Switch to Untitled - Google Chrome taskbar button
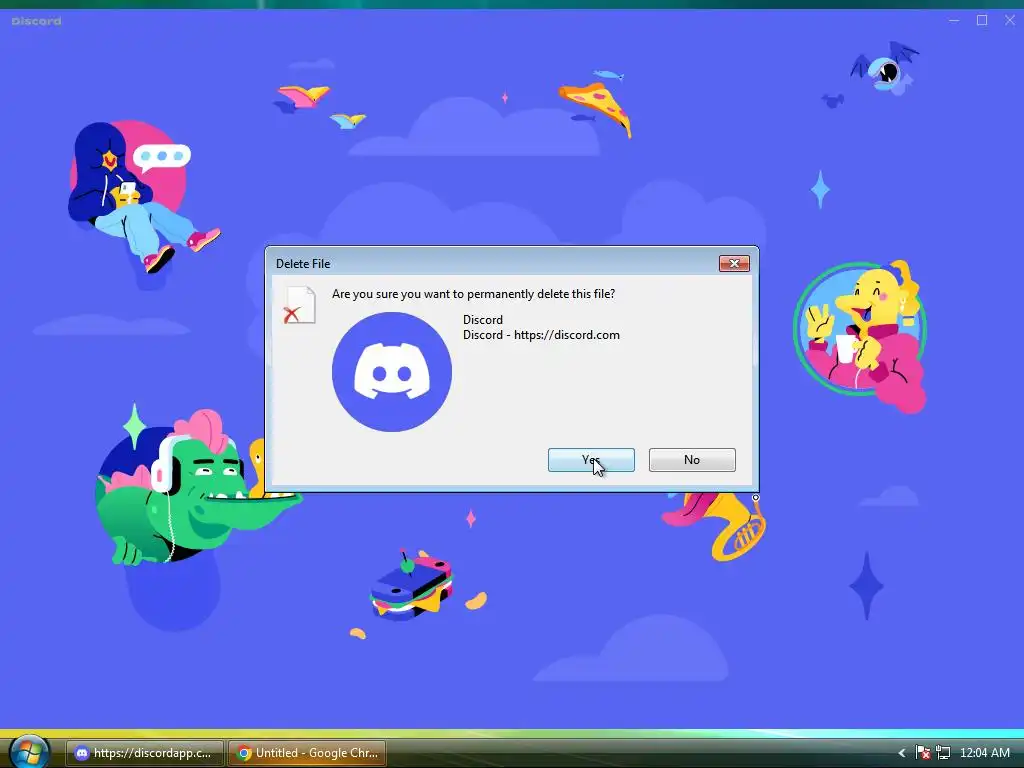The image size is (1024, 768). tap(307, 753)
